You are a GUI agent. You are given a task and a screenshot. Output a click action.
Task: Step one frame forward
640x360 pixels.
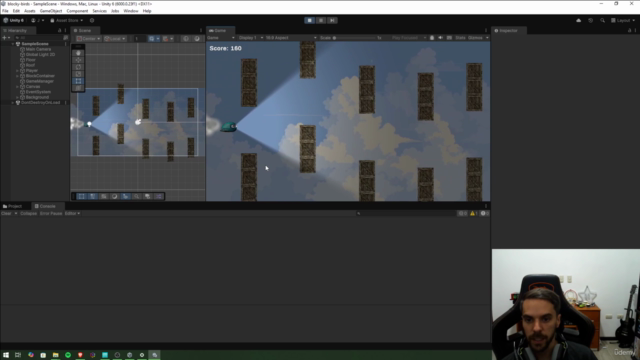pos(332,20)
